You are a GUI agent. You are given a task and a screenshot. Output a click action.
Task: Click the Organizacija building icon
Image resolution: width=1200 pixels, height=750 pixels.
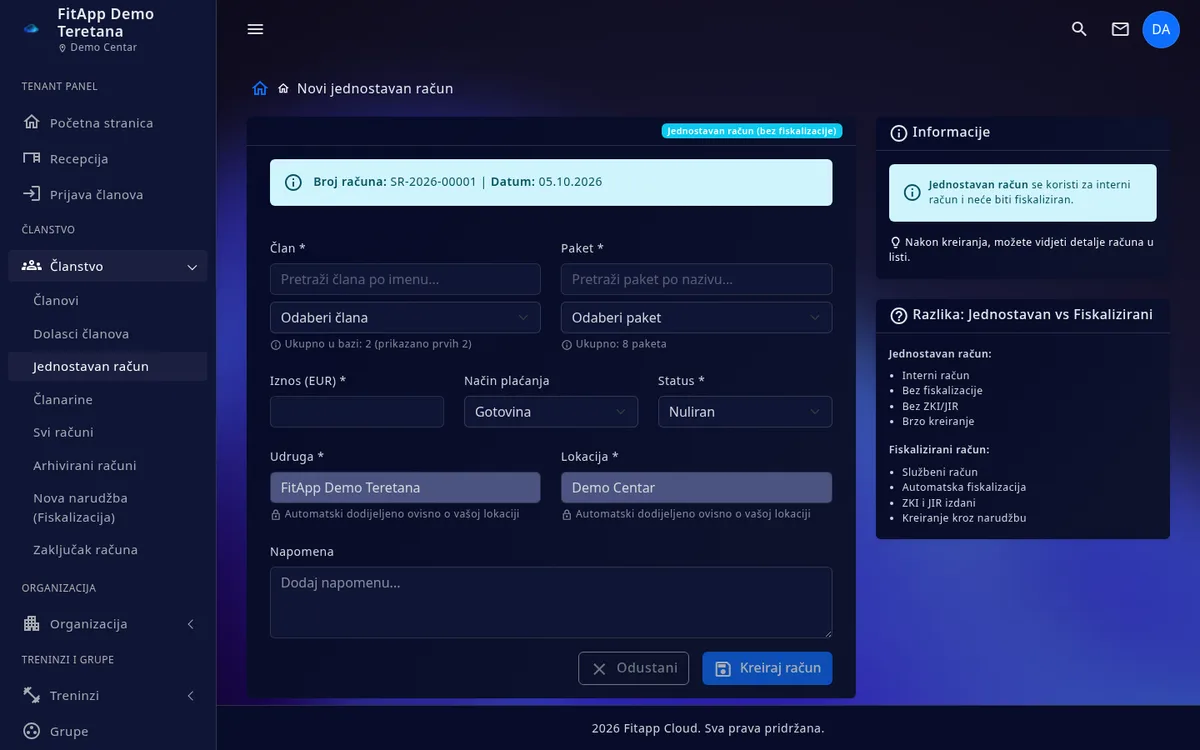coord(31,624)
